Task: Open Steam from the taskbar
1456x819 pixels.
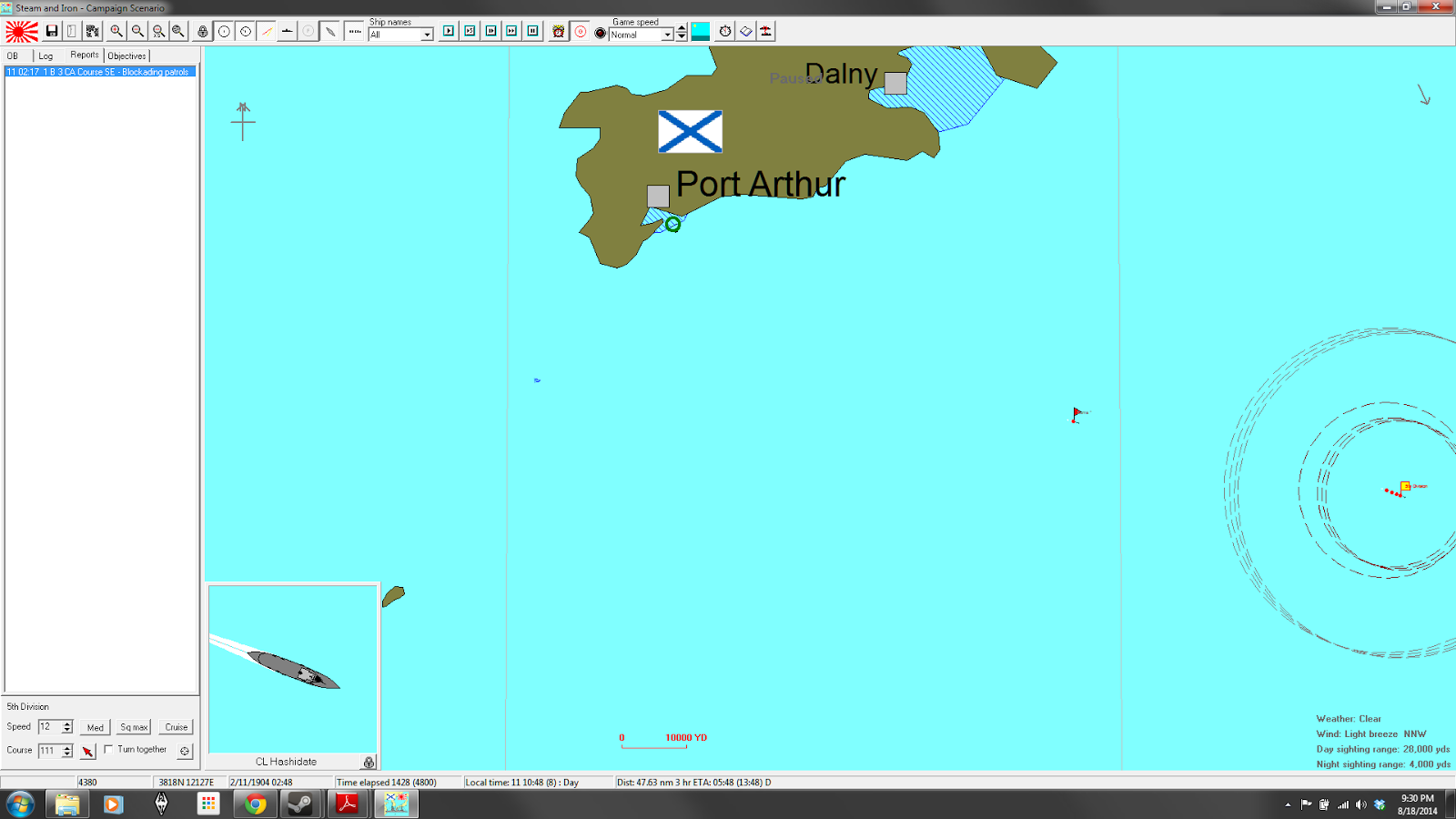Action: pyautogui.click(x=300, y=804)
